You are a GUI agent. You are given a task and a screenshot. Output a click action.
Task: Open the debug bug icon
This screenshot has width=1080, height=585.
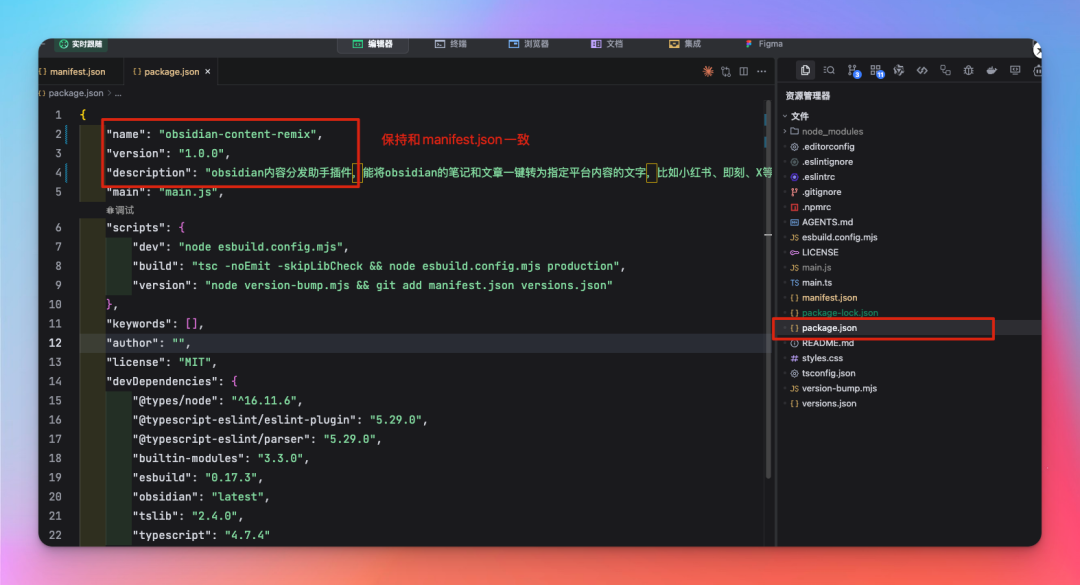click(968, 70)
